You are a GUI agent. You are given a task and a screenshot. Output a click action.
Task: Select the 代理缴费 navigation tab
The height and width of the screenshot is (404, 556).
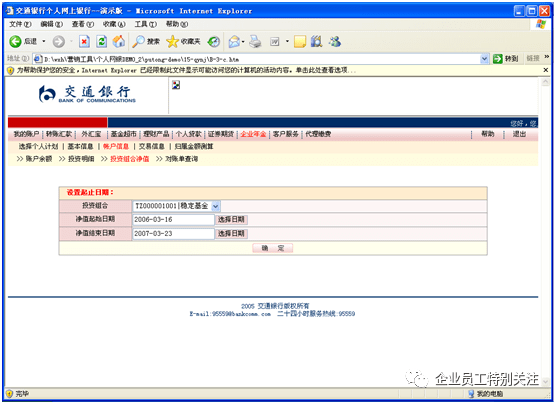[318, 134]
